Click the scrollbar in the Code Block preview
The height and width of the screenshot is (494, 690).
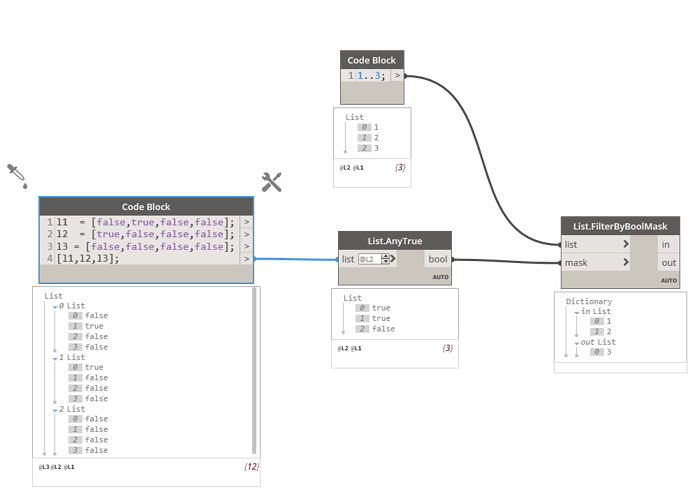[x=254, y=371]
